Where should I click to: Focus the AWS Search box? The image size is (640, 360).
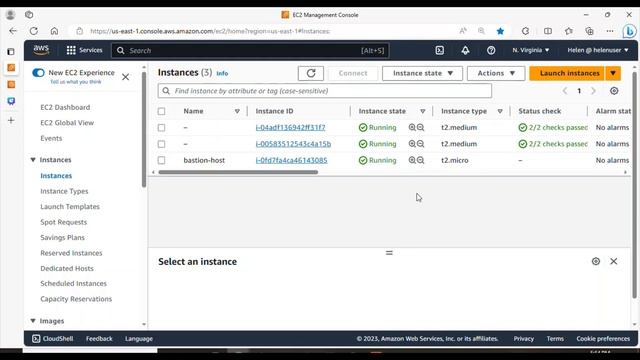(x=250, y=51)
